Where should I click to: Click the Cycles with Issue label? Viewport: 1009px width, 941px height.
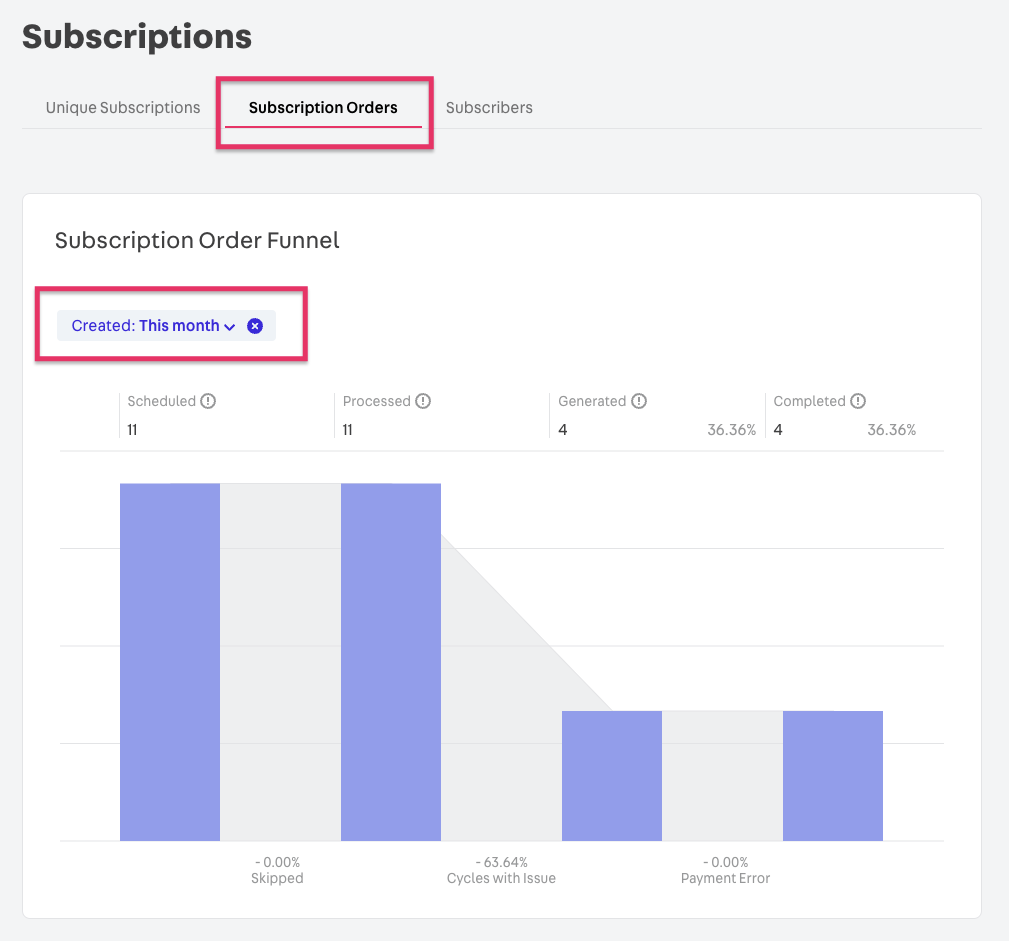click(x=501, y=878)
